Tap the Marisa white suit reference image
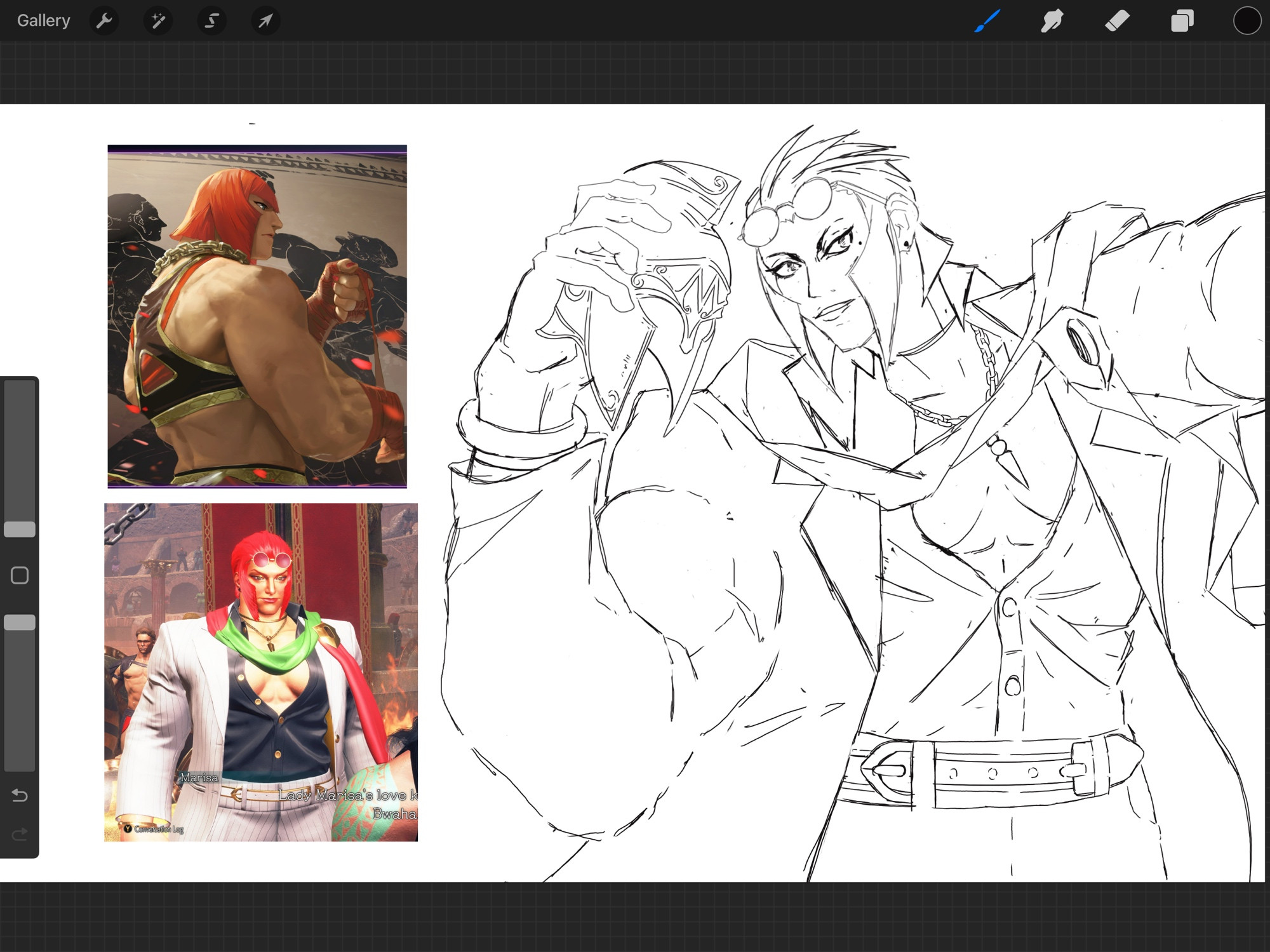Screen dimensions: 1270x952 pyautogui.click(x=261, y=672)
